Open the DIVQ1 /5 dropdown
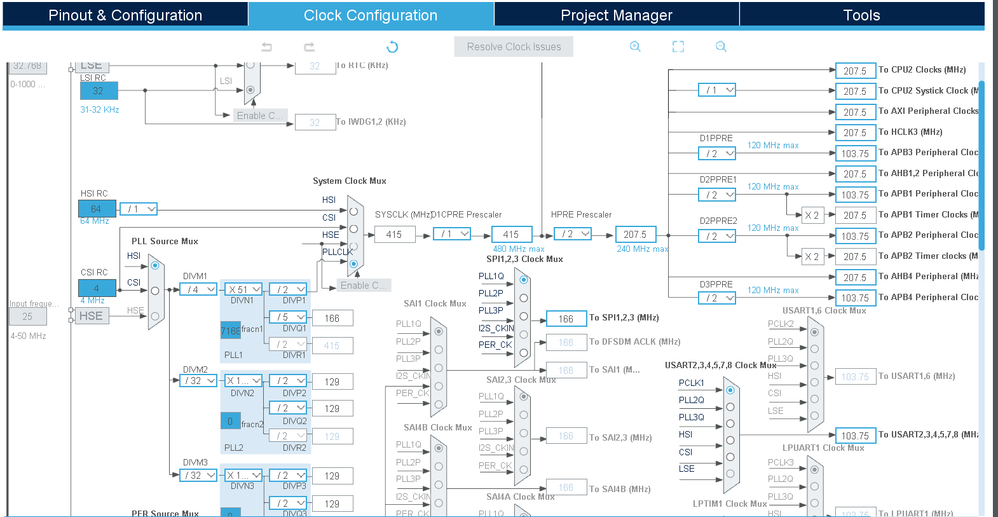998x517 pixels. tap(288, 316)
